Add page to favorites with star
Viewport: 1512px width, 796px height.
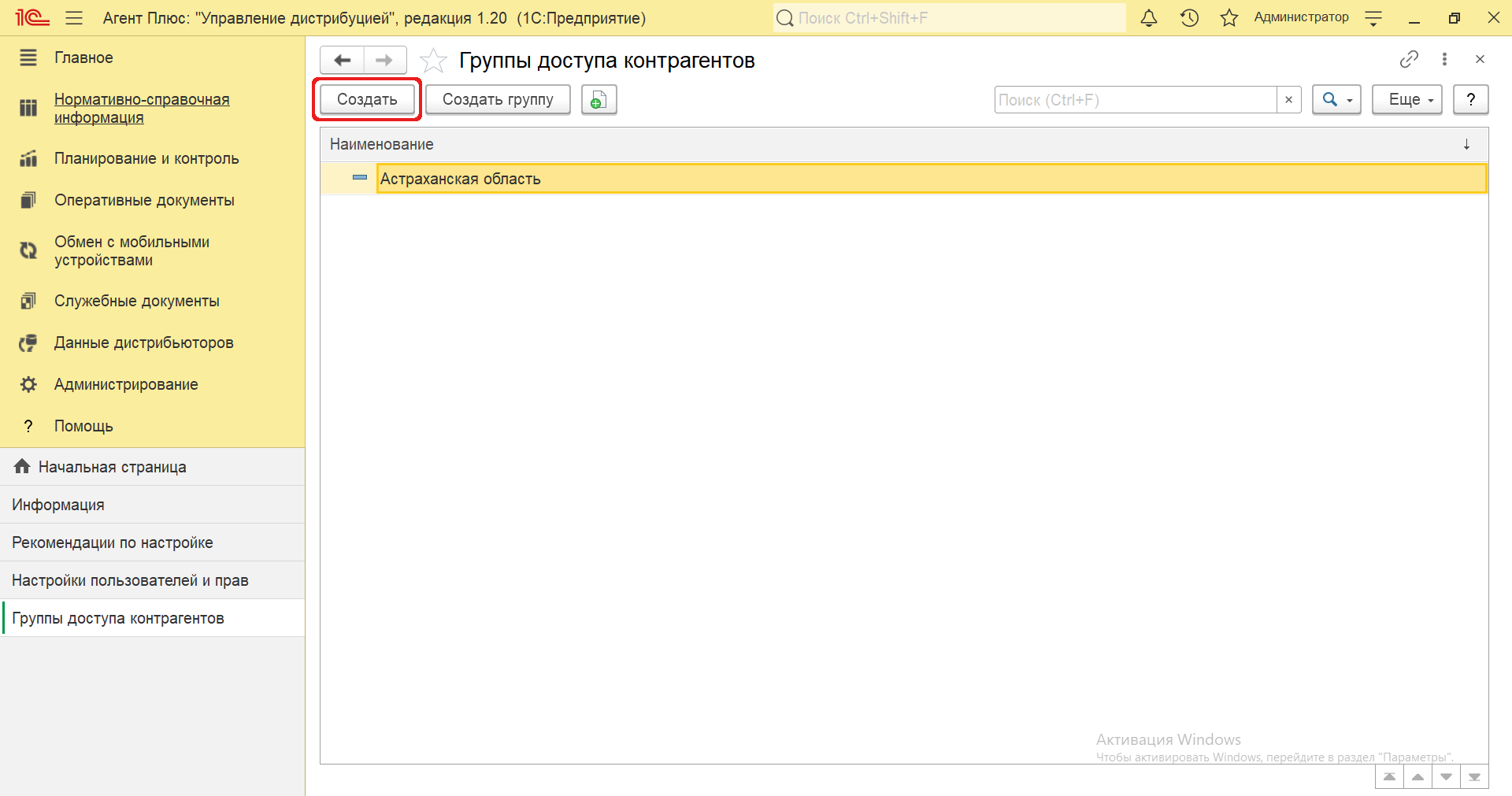tap(433, 61)
